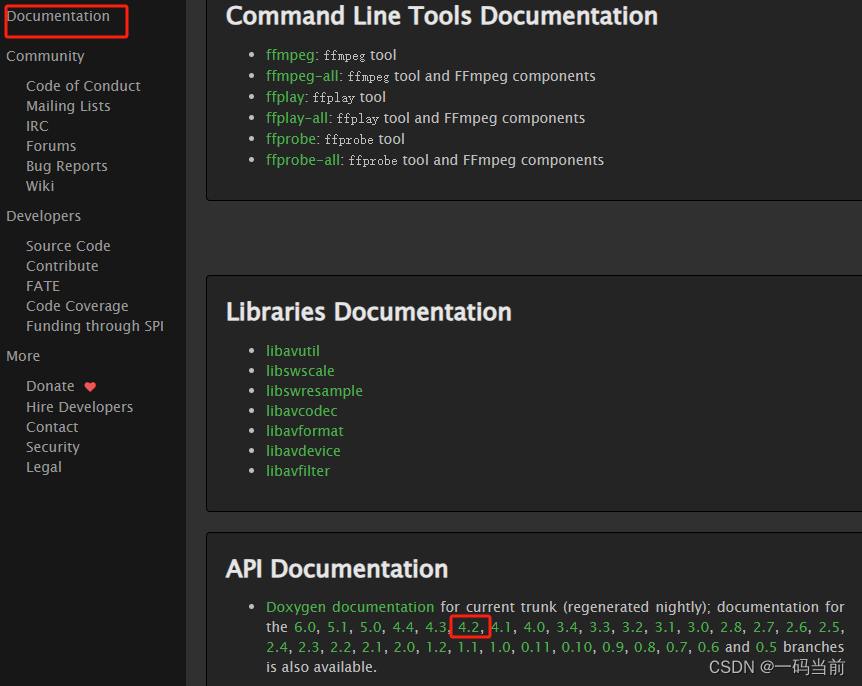Open API docs for version 5.0
862x686 pixels.
point(371,627)
